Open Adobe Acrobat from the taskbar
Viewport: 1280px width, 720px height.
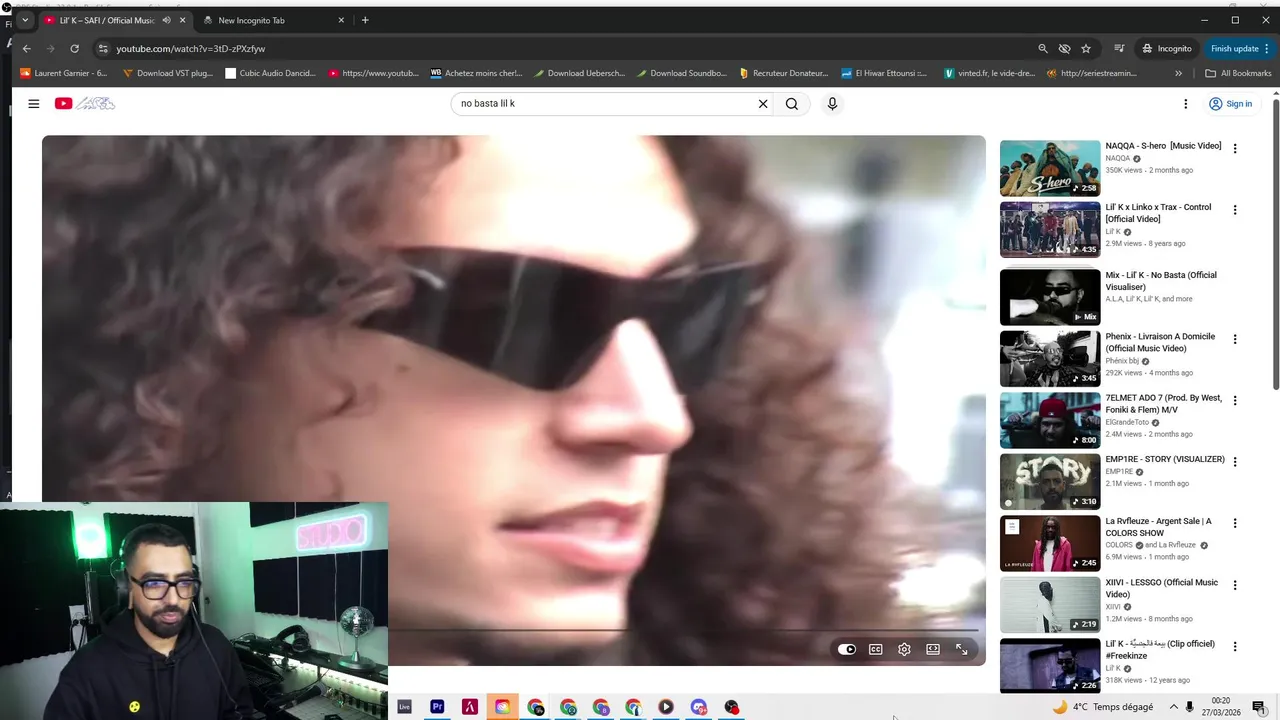[x=470, y=707]
